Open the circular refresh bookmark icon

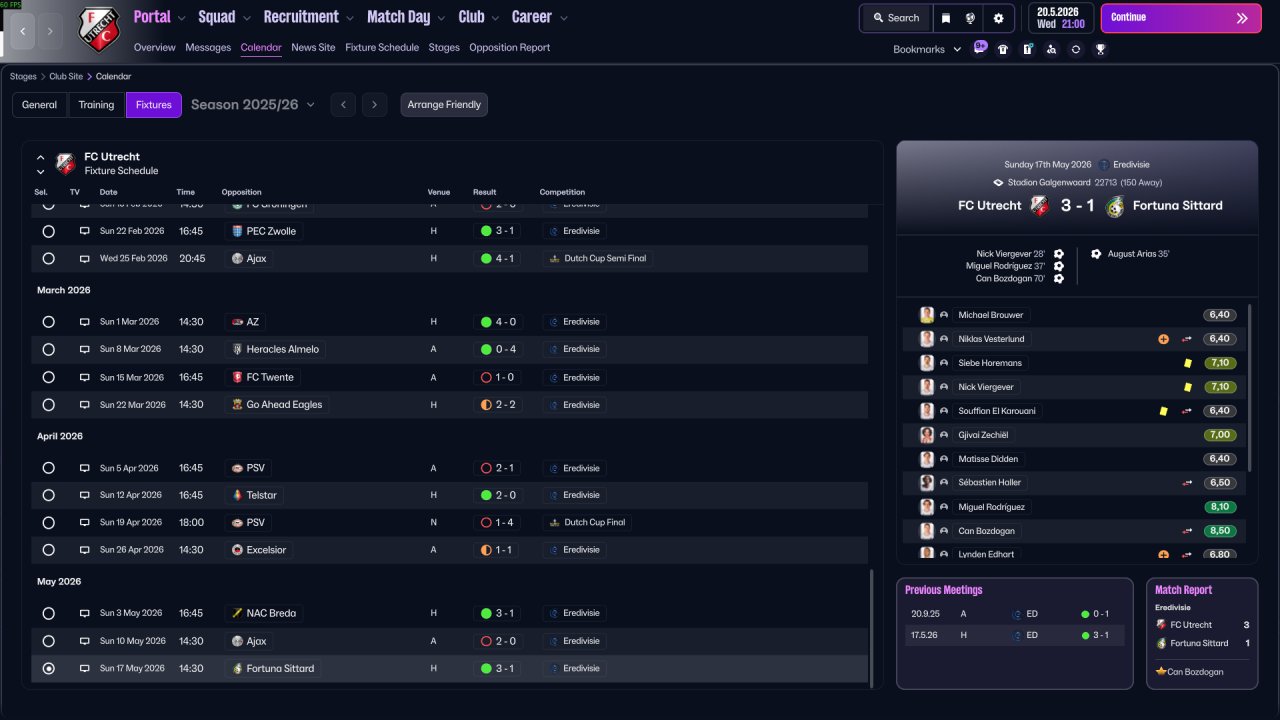(1075, 49)
